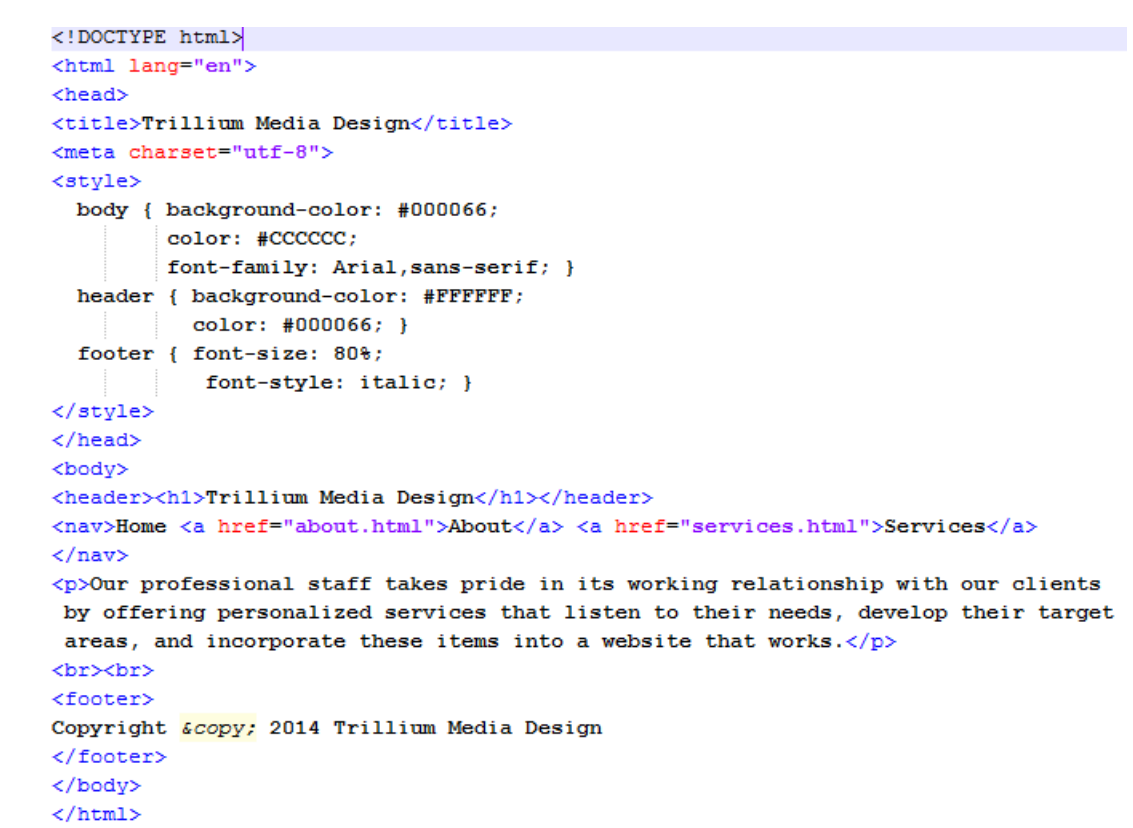The height and width of the screenshot is (828, 1133).
Task: Select footer font-size 80% declaration
Action: (x=287, y=354)
